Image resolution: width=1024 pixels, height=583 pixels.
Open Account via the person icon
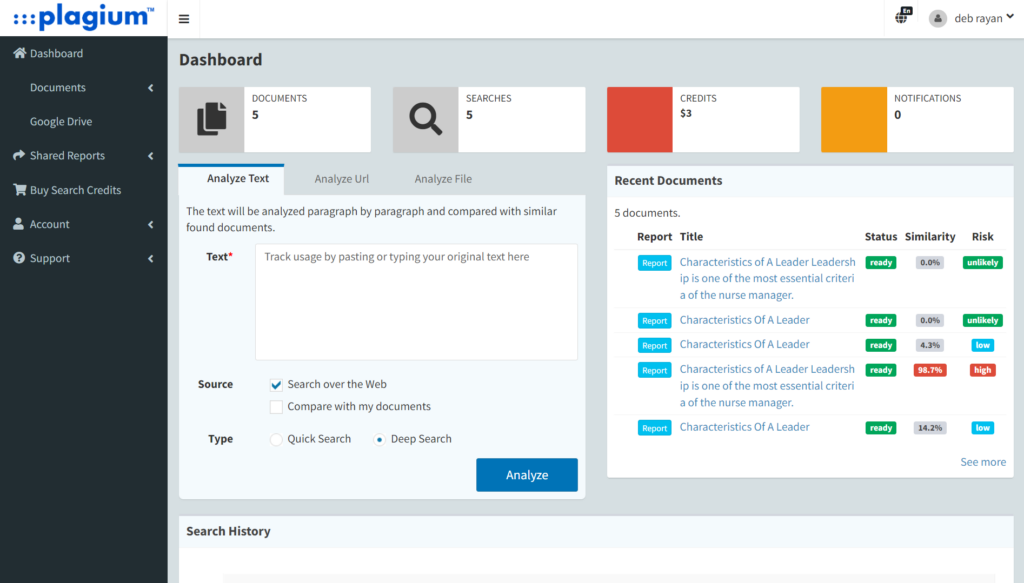coord(18,223)
